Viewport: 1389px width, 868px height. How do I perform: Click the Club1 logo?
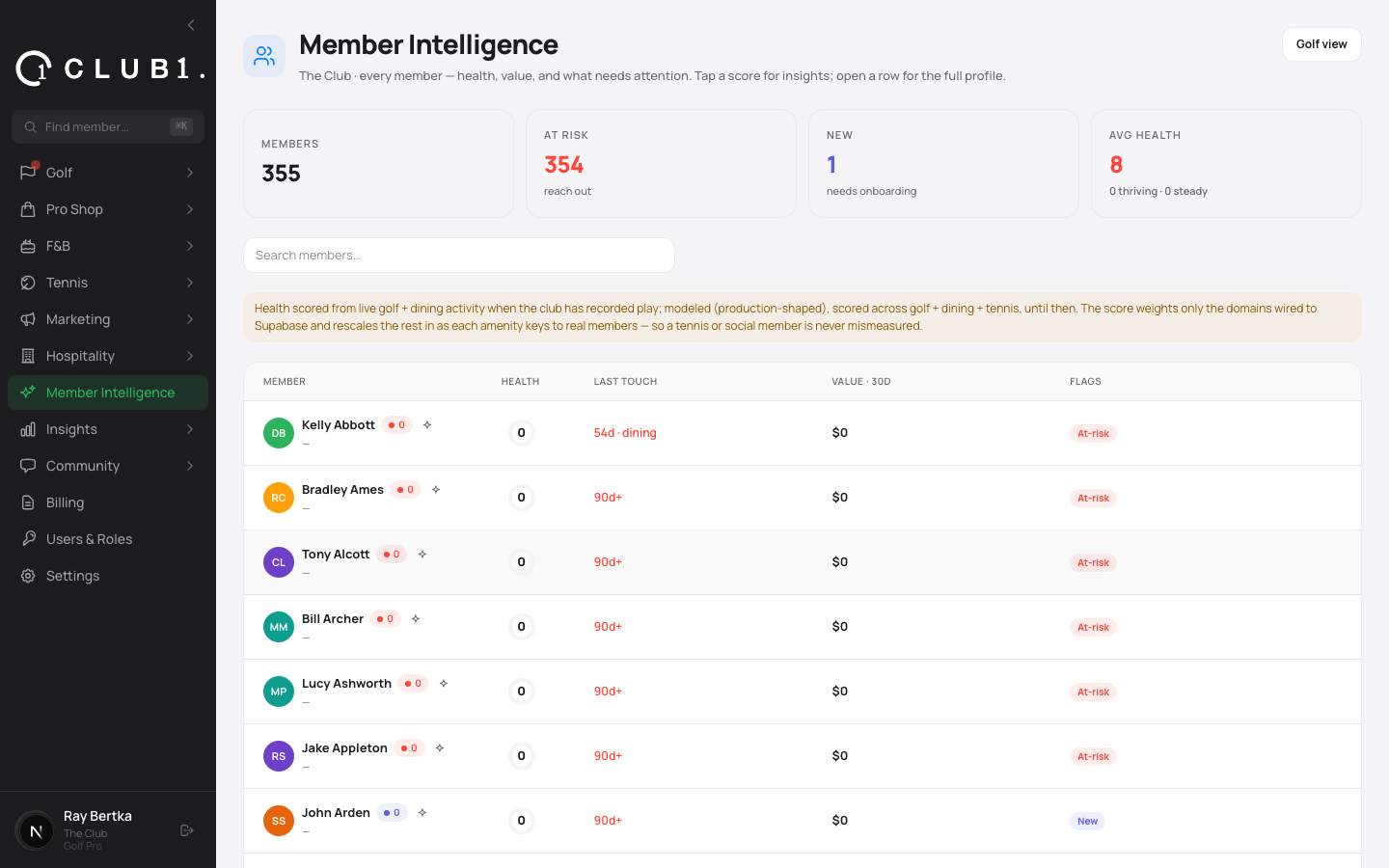(110, 68)
